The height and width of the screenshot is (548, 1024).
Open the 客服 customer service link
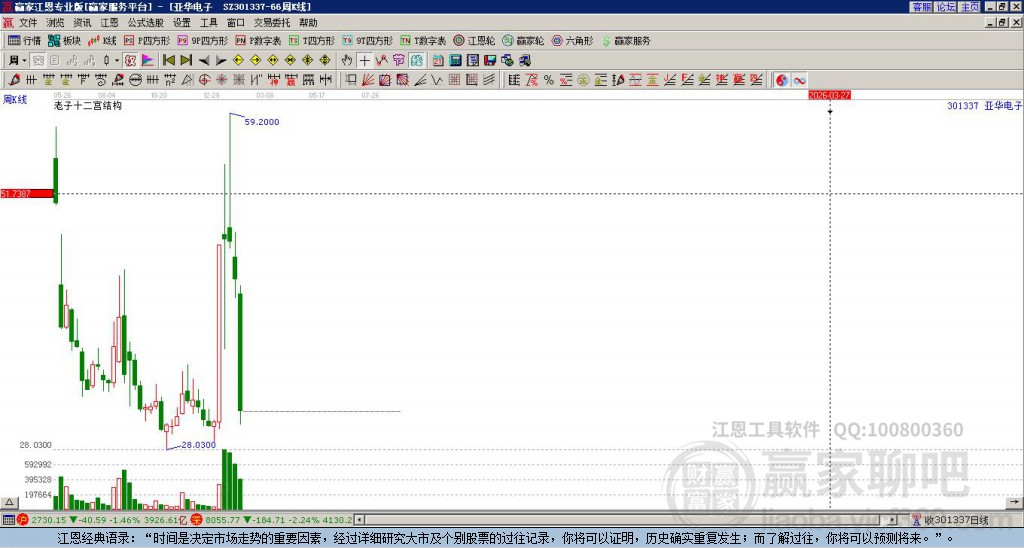click(x=921, y=7)
